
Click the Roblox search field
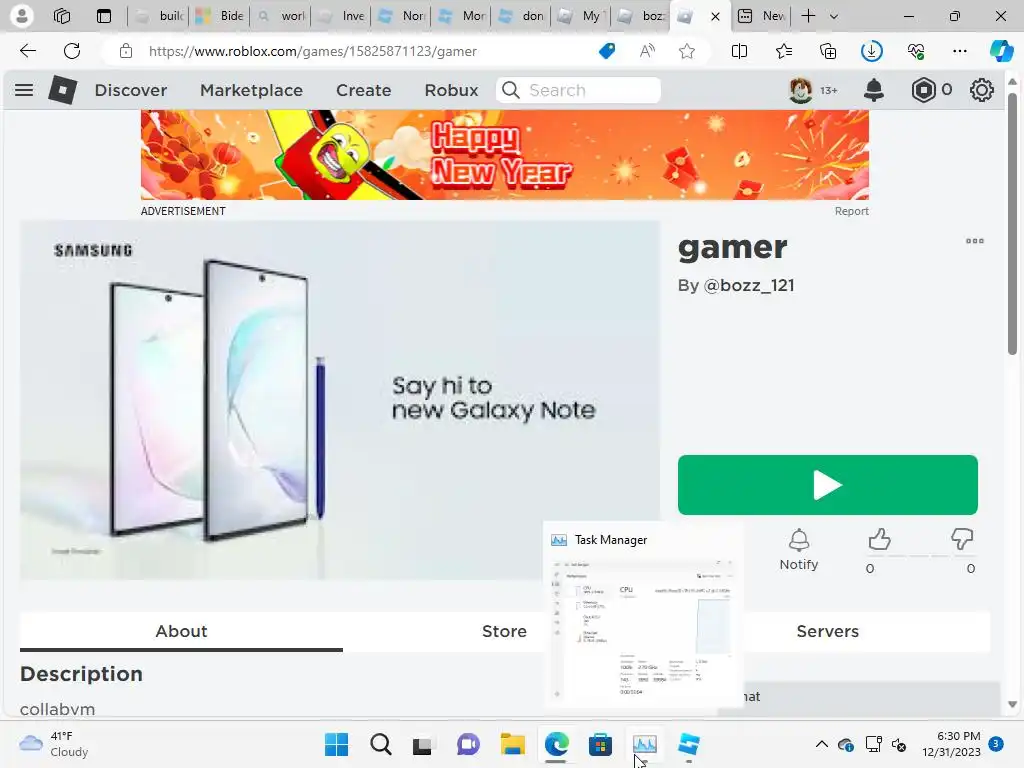(579, 90)
